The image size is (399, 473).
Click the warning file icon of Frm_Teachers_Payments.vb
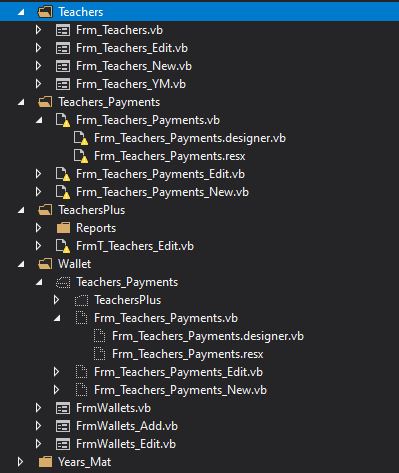pos(63,120)
